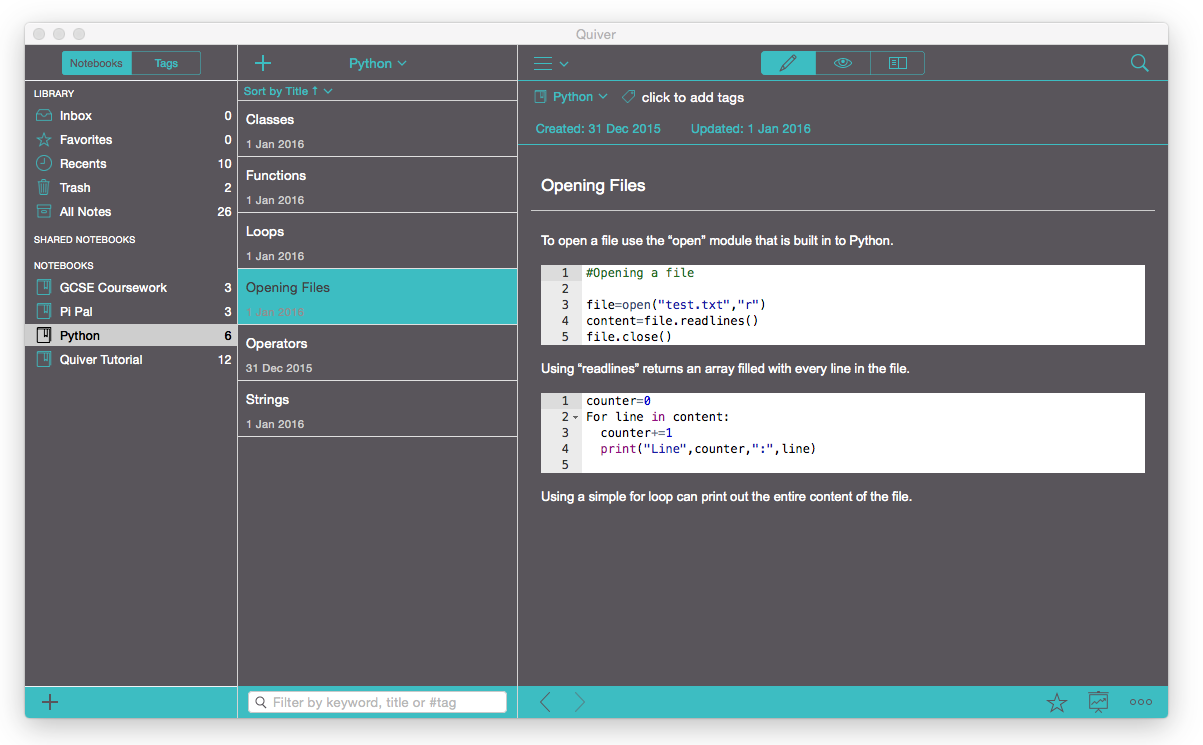Click the tag icon beside add tags
The height and width of the screenshot is (745, 1203).
click(x=629, y=97)
